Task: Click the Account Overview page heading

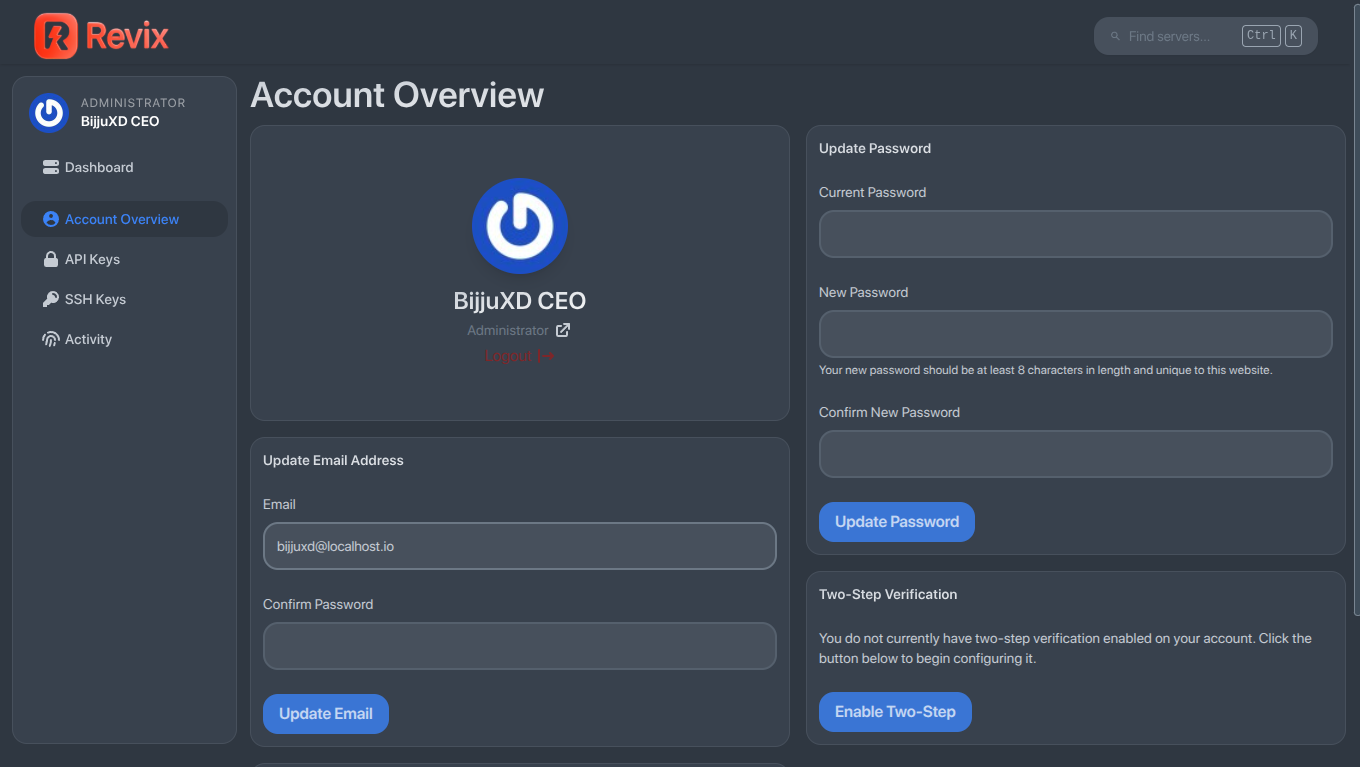Action: [x=397, y=95]
